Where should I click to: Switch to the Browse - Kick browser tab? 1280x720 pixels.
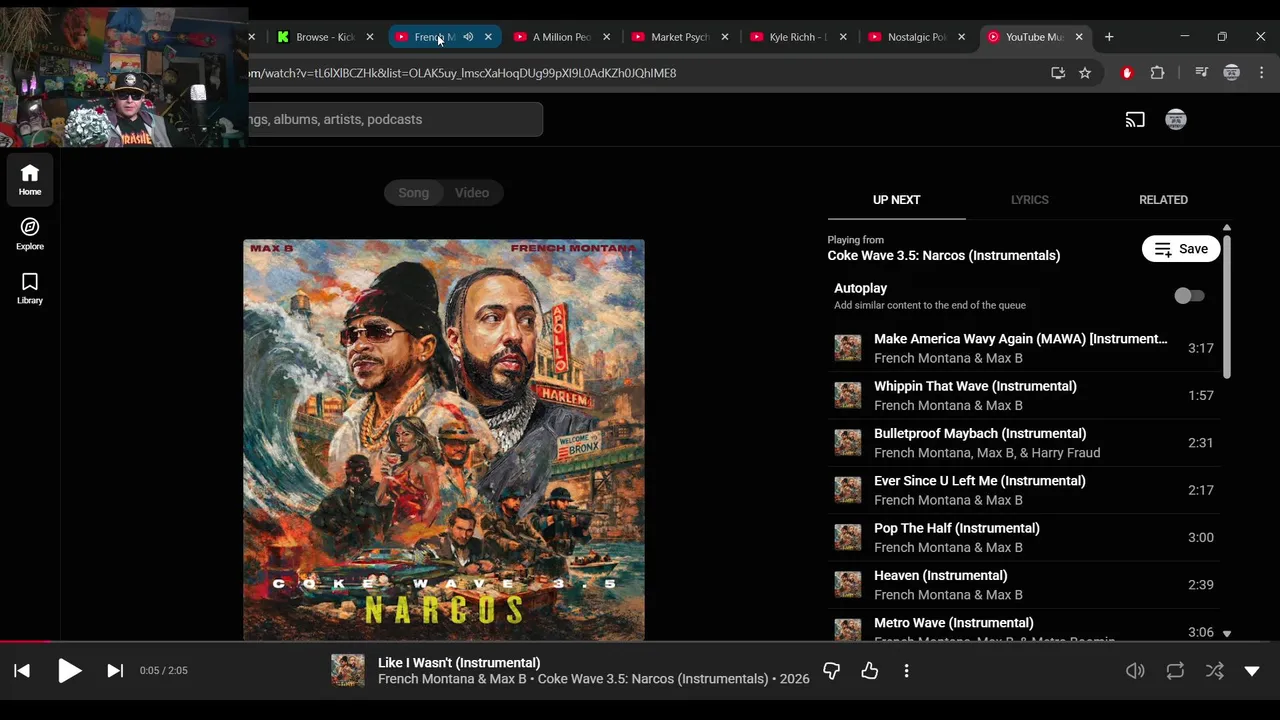pyautogui.click(x=324, y=37)
